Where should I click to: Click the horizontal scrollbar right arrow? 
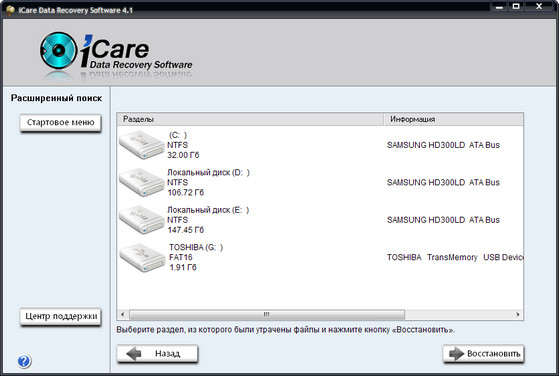tap(518, 314)
